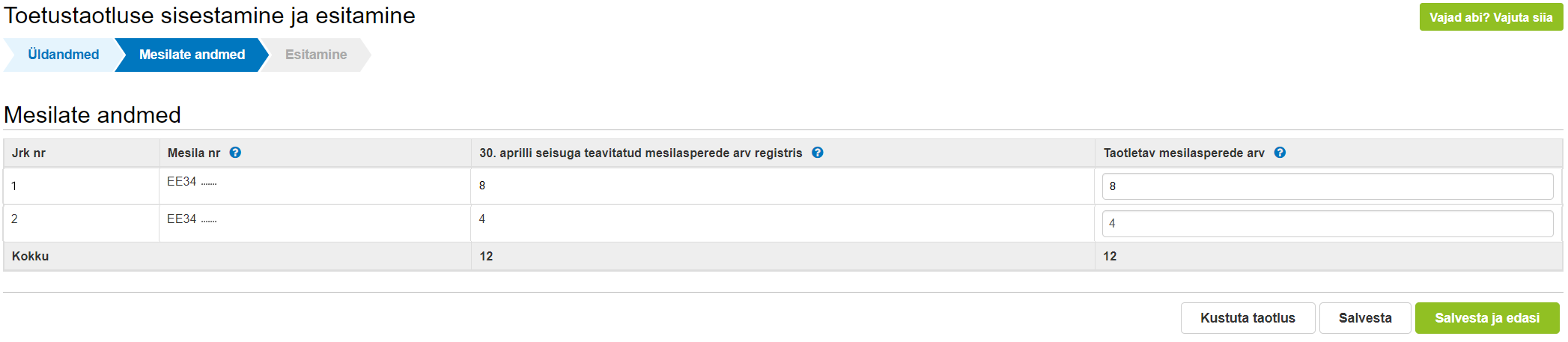The height and width of the screenshot is (342, 1568).
Task: Click help icon beside Taotletav mesilasperede arv
Action: click(1280, 153)
